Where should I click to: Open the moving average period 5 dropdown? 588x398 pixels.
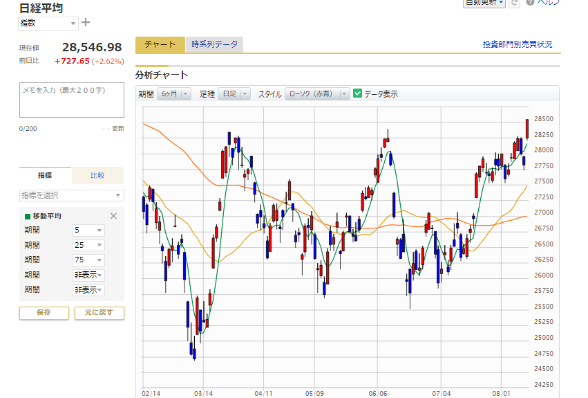[88, 230]
